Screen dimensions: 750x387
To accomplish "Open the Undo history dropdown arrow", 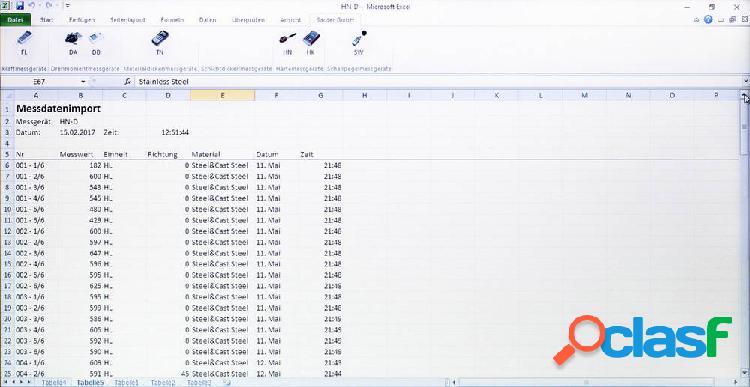I will [39, 6].
